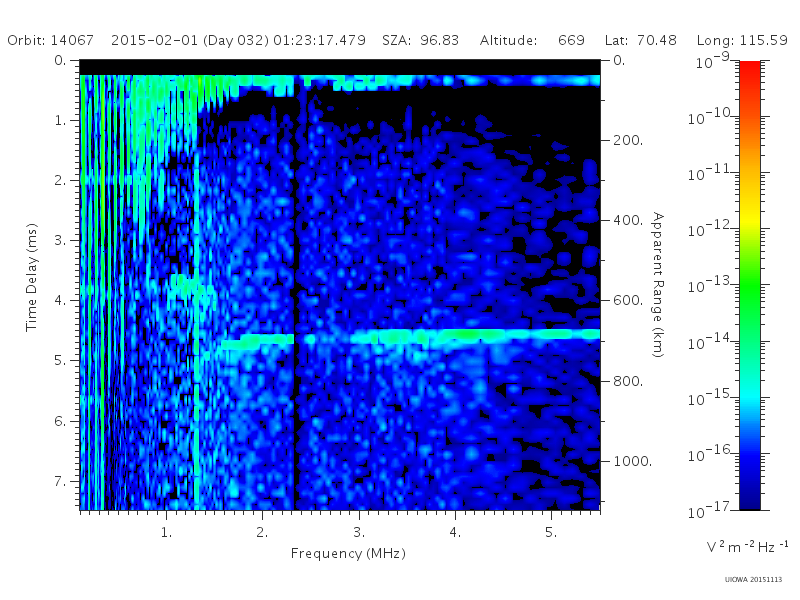Click the yellow band of the color bar
The height and width of the screenshot is (600, 800).
(x=749, y=218)
